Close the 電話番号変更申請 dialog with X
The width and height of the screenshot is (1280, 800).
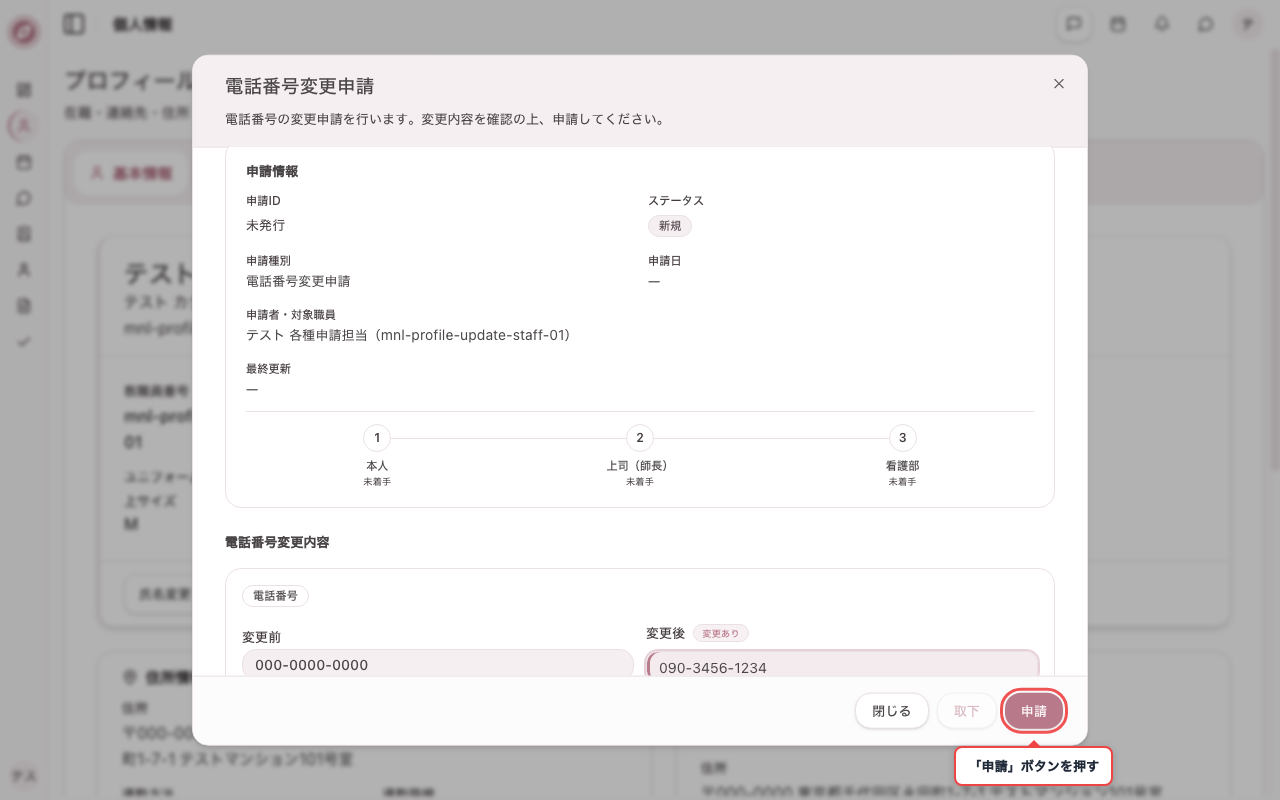(1059, 84)
